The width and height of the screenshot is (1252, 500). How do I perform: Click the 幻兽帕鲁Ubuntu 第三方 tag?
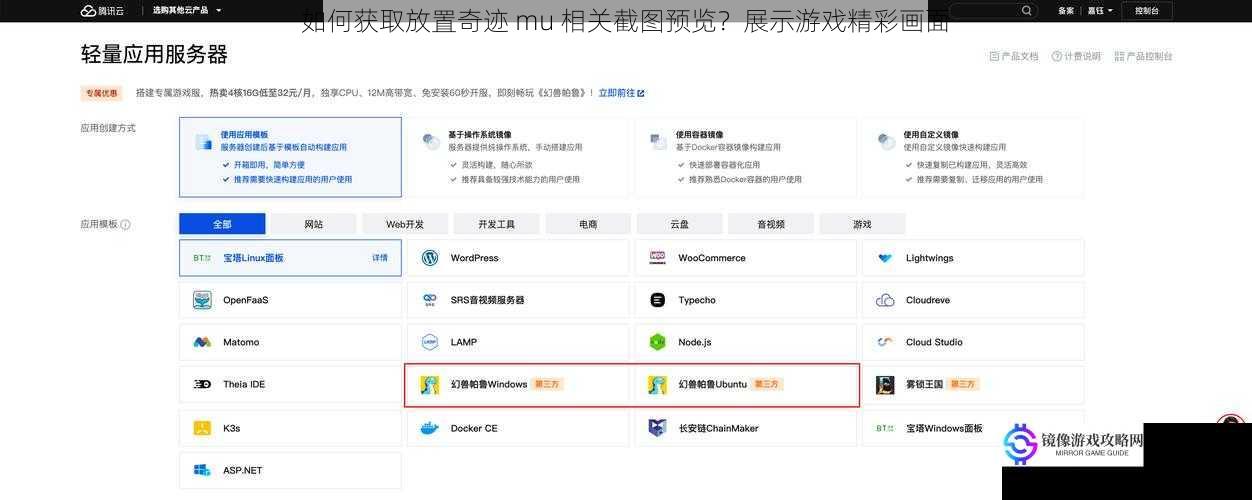point(767,384)
